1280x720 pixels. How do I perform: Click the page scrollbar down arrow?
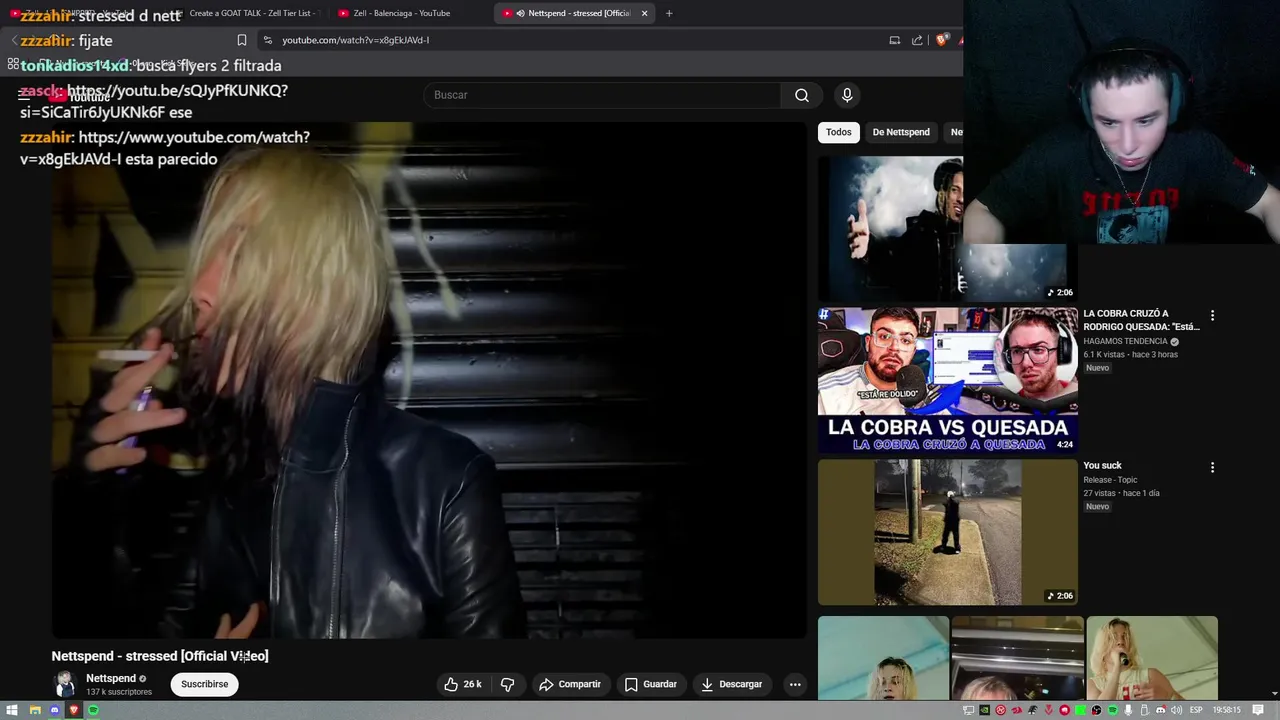tap(1274, 693)
